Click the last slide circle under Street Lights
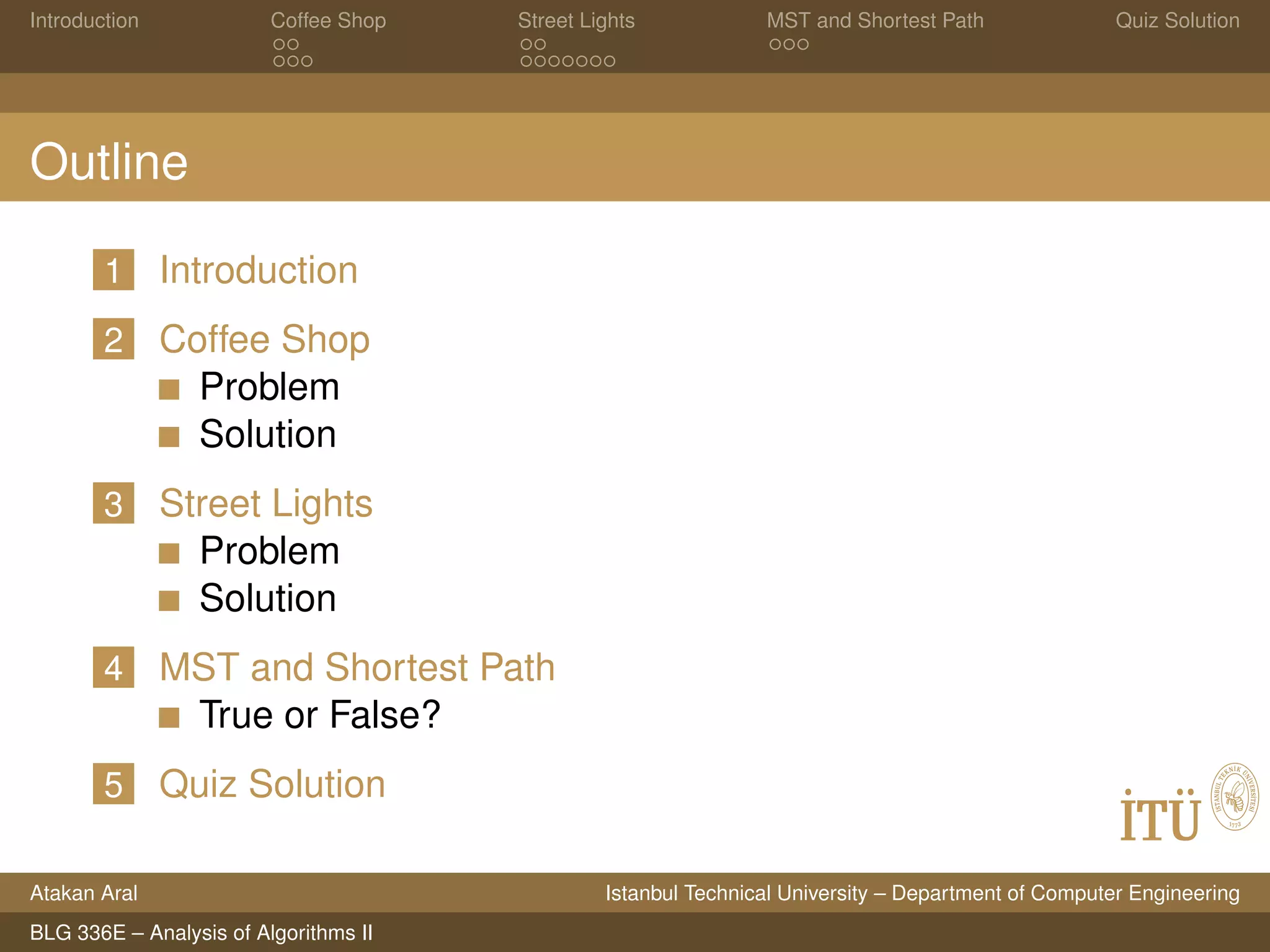Screen dimensions: 1270x952 [x=610, y=61]
